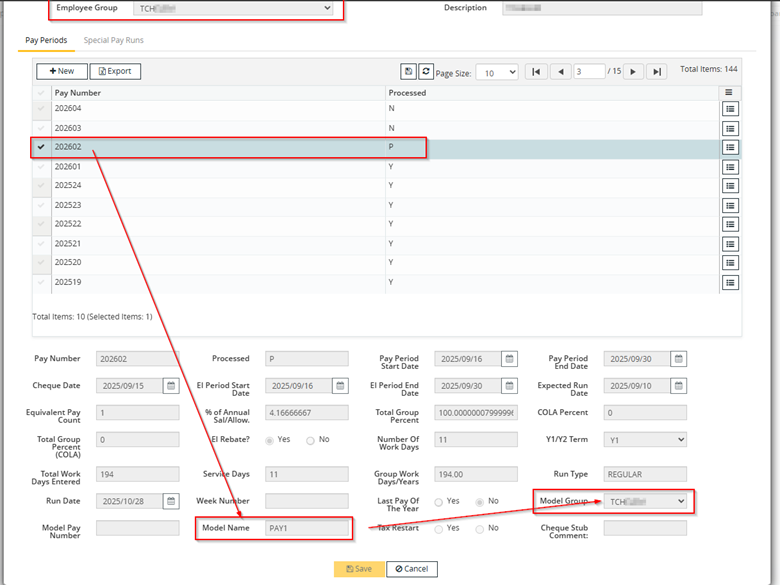Create a New pay period
The image size is (780, 585).
[62, 71]
